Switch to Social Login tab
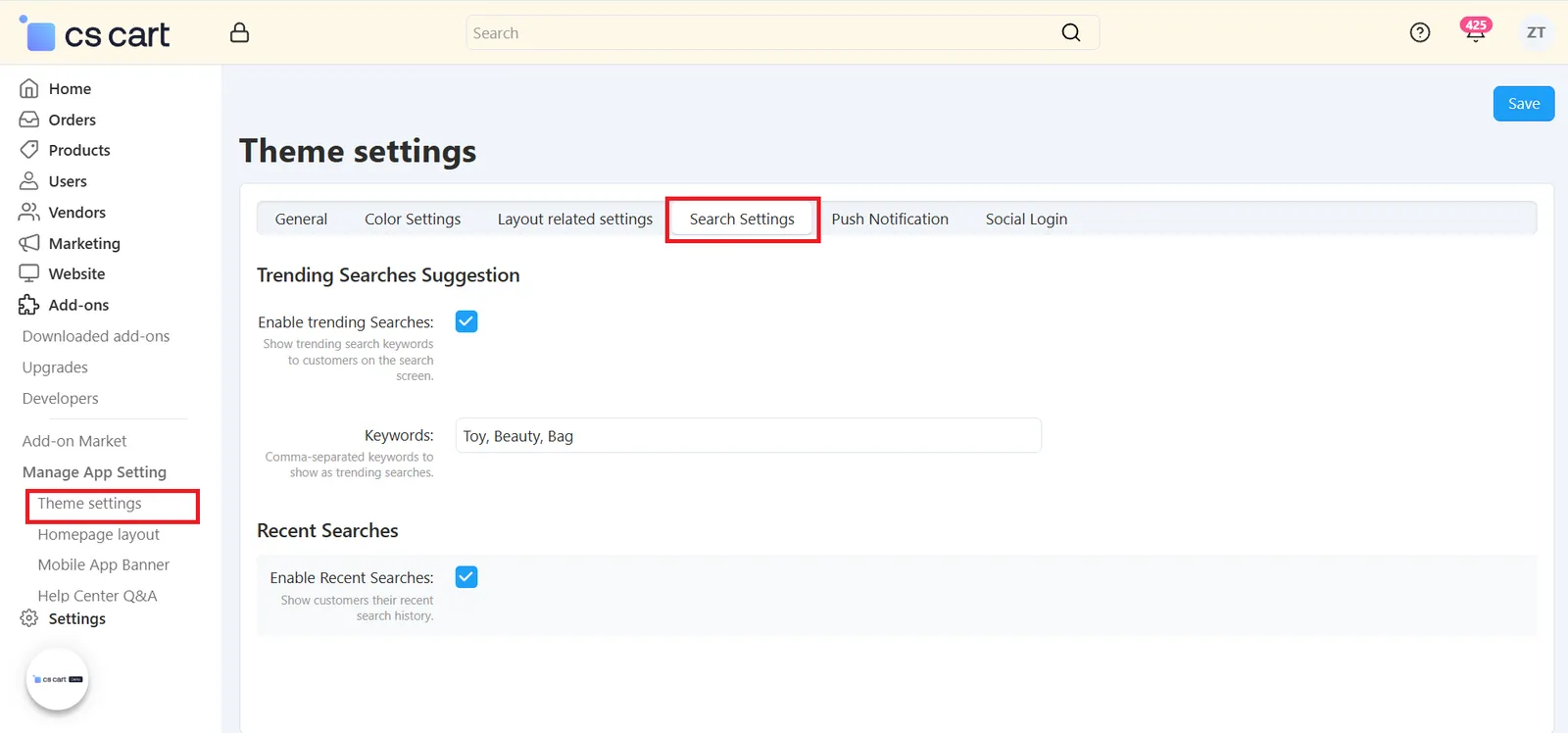 click(x=1026, y=219)
